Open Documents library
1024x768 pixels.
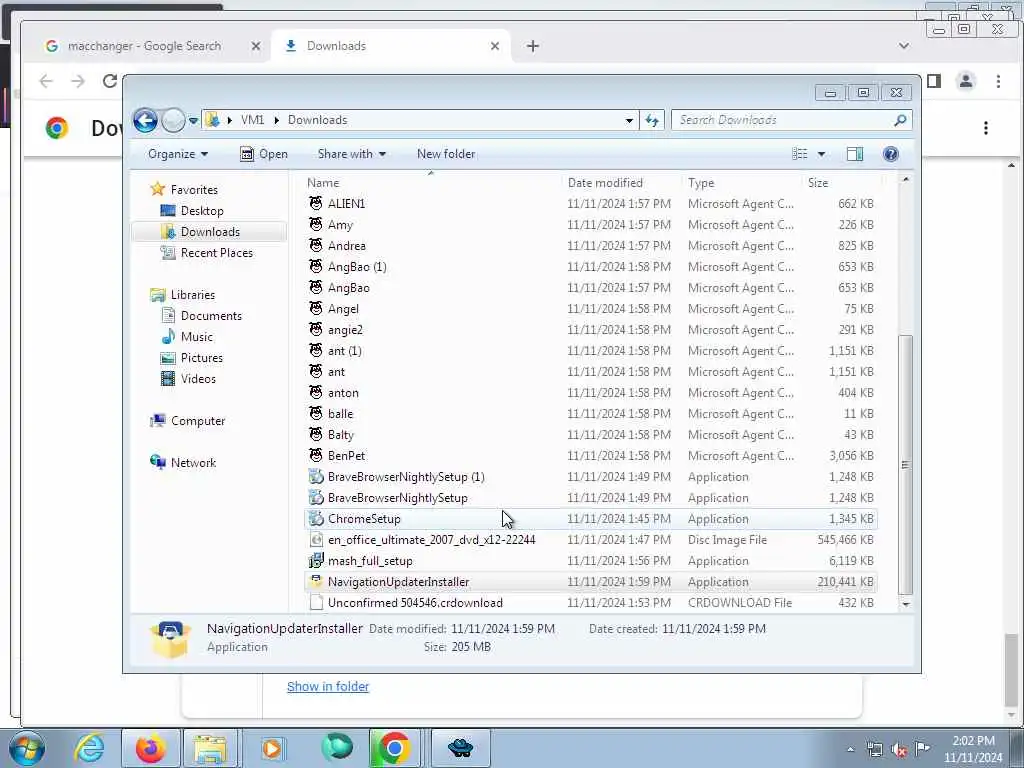click(211, 316)
